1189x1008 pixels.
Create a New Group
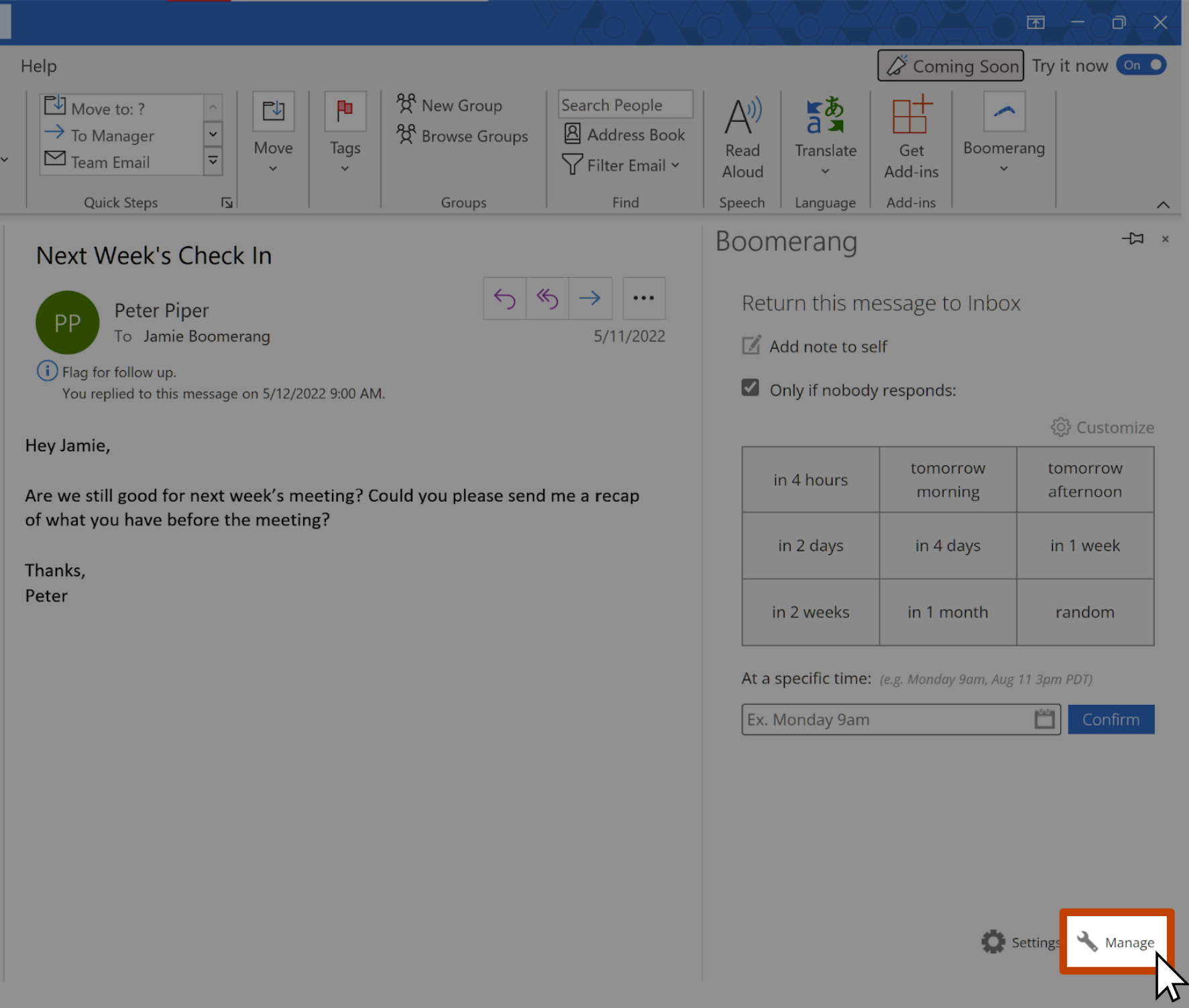pyautogui.click(x=449, y=105)
